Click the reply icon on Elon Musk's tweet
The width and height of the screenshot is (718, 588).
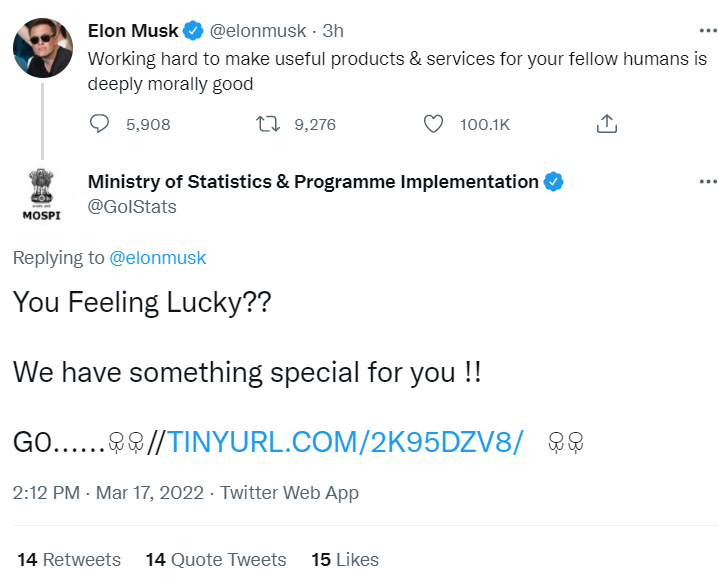(100, 124)
